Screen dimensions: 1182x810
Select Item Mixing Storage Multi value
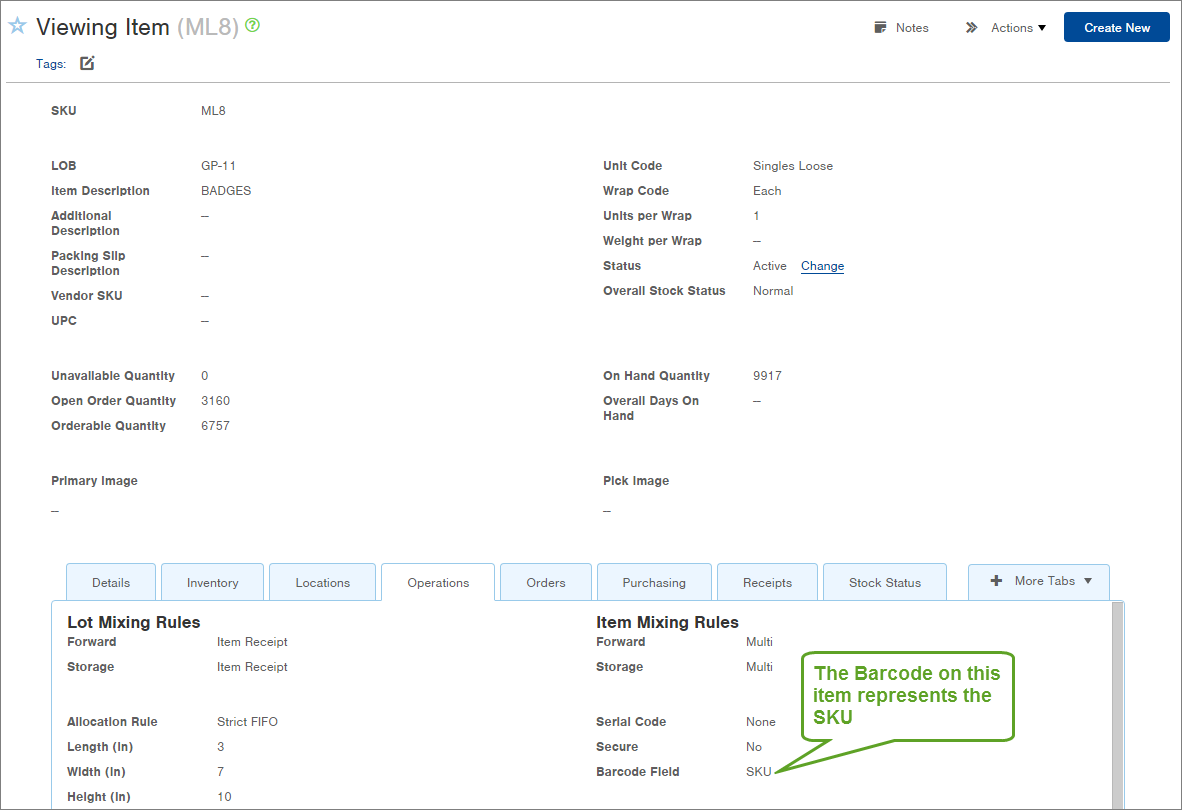[x=759, y=667]
